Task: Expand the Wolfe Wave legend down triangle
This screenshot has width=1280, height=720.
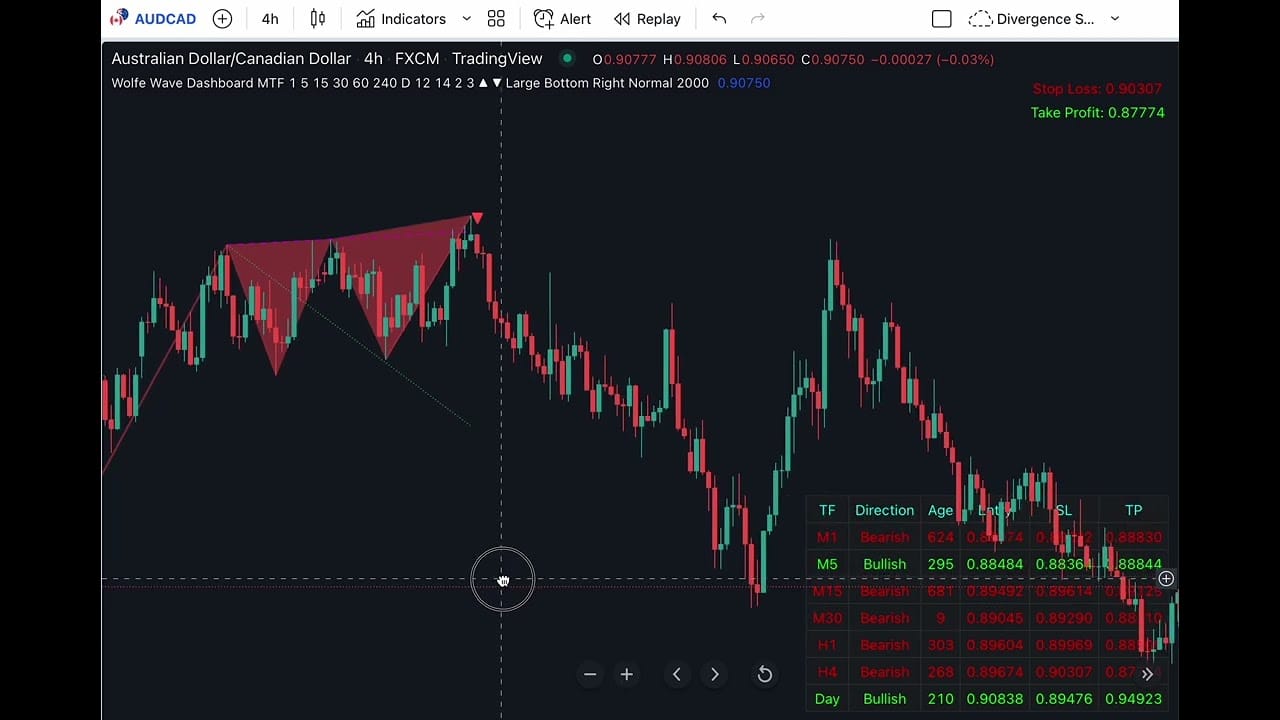Action: [497, 83]
